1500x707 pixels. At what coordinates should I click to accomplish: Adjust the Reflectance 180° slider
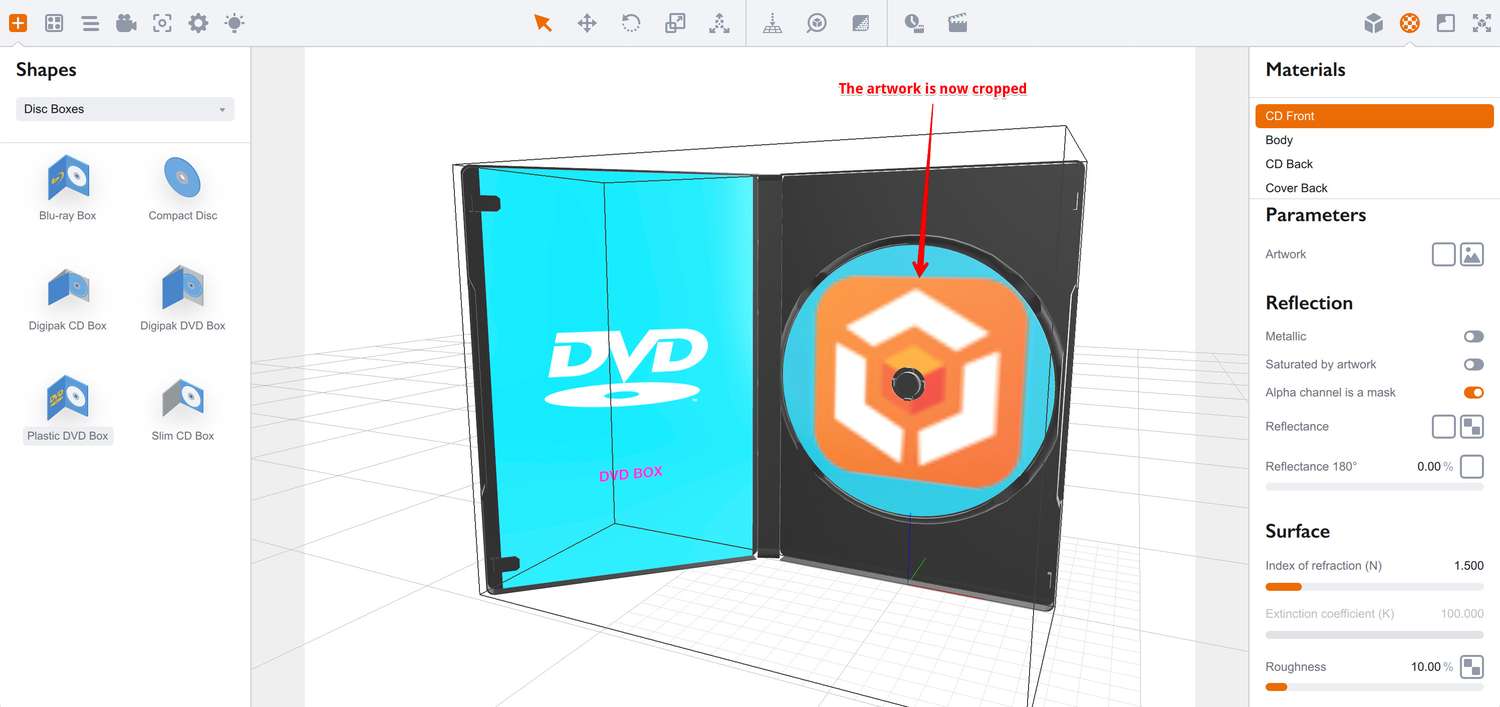tap(1375, 487)
